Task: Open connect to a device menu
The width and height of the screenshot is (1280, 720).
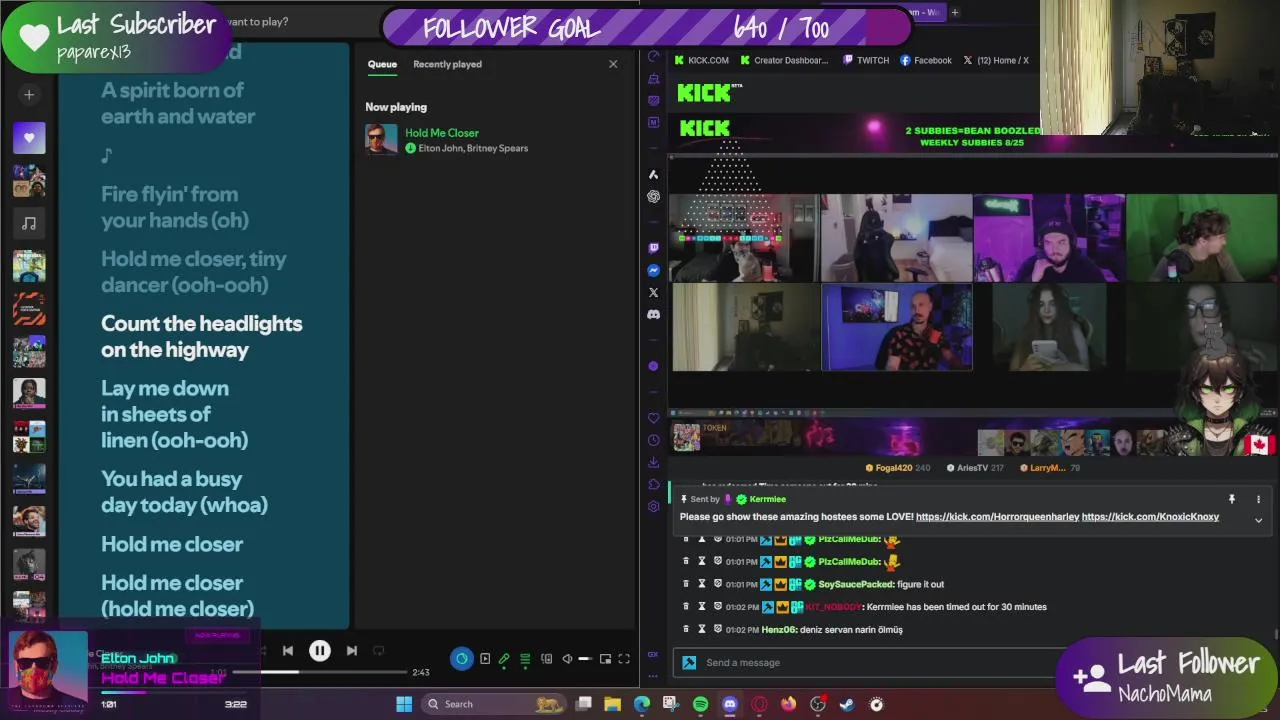Action: (x=546, y=659)
